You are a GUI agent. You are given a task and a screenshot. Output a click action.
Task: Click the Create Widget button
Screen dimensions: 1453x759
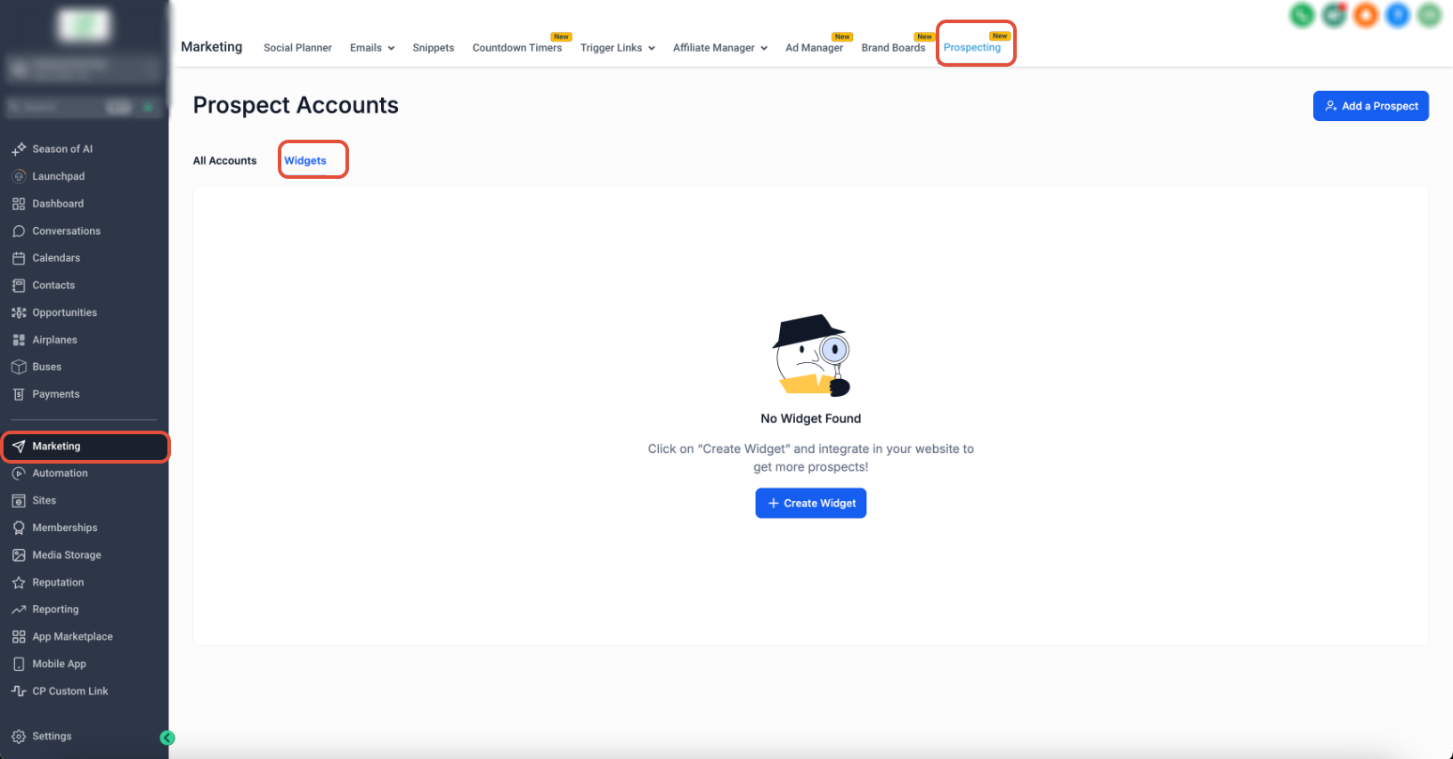[811, 503]
